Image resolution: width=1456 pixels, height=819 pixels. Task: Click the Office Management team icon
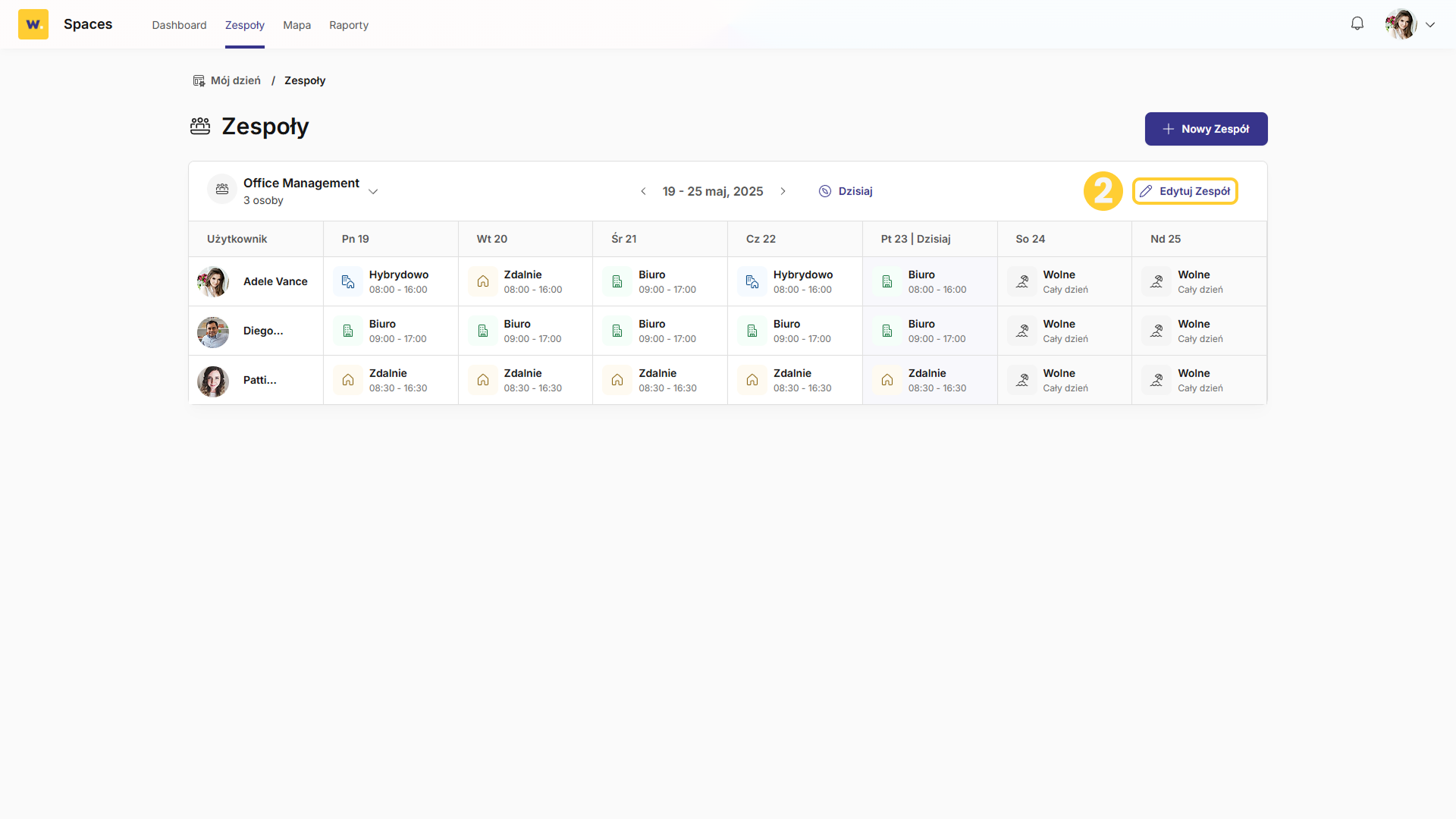tap(222, 190)
